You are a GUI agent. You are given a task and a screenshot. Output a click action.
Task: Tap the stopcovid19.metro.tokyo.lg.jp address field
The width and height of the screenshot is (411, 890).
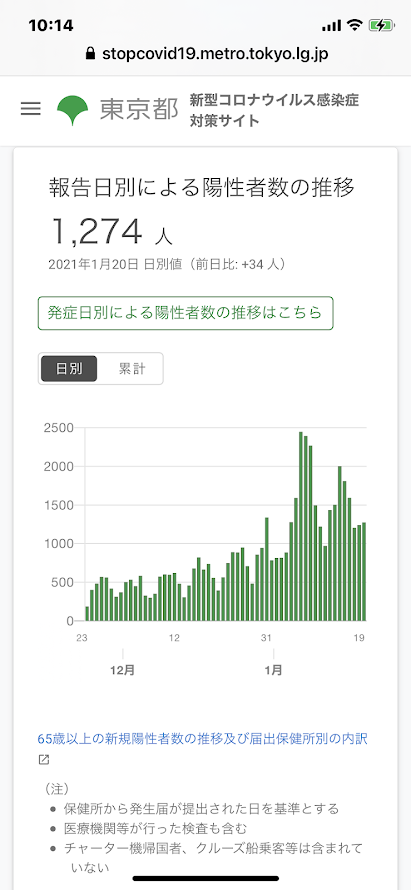[x=206, y=54]
